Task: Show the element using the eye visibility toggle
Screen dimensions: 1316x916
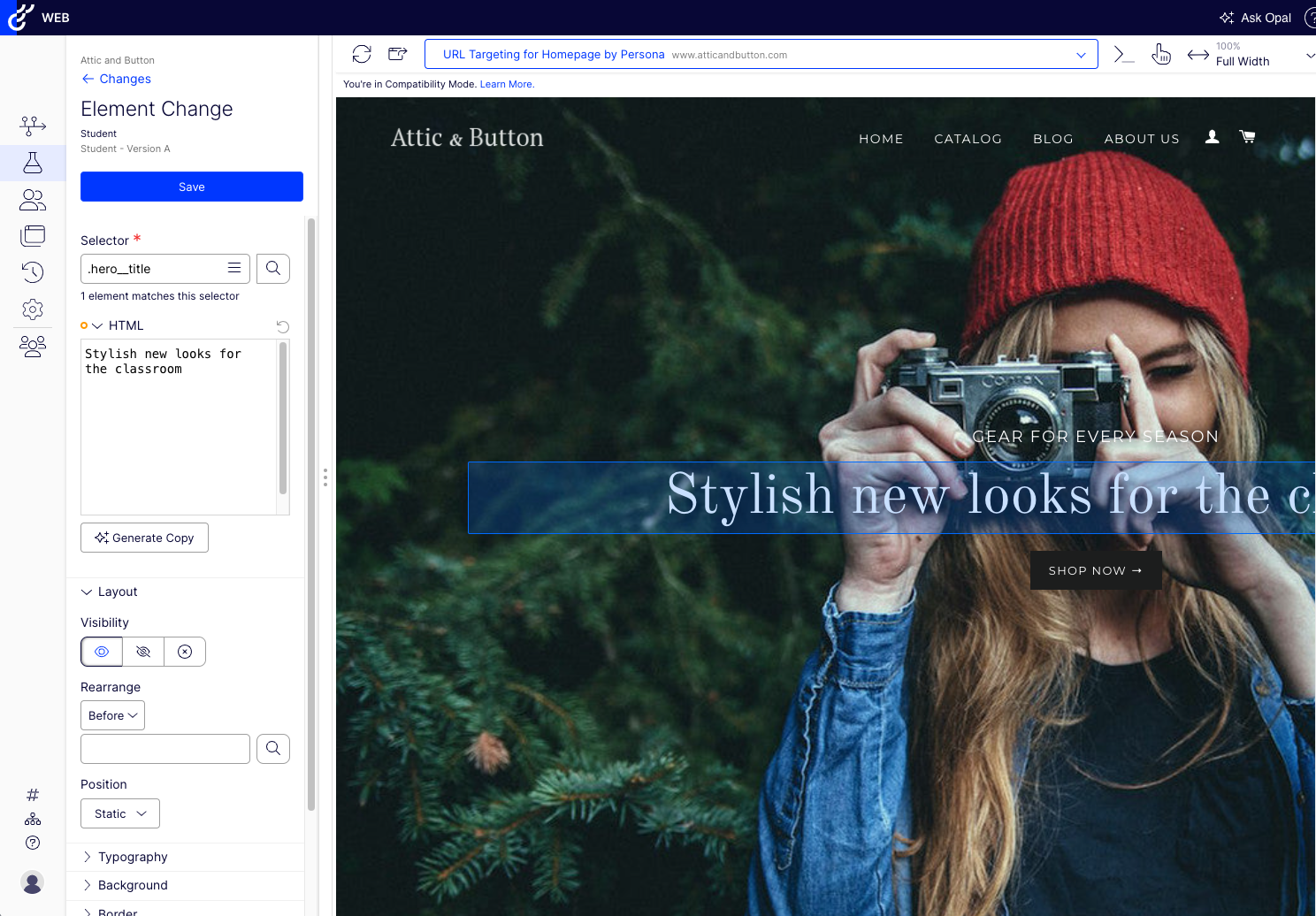Action: pos(101,652)
